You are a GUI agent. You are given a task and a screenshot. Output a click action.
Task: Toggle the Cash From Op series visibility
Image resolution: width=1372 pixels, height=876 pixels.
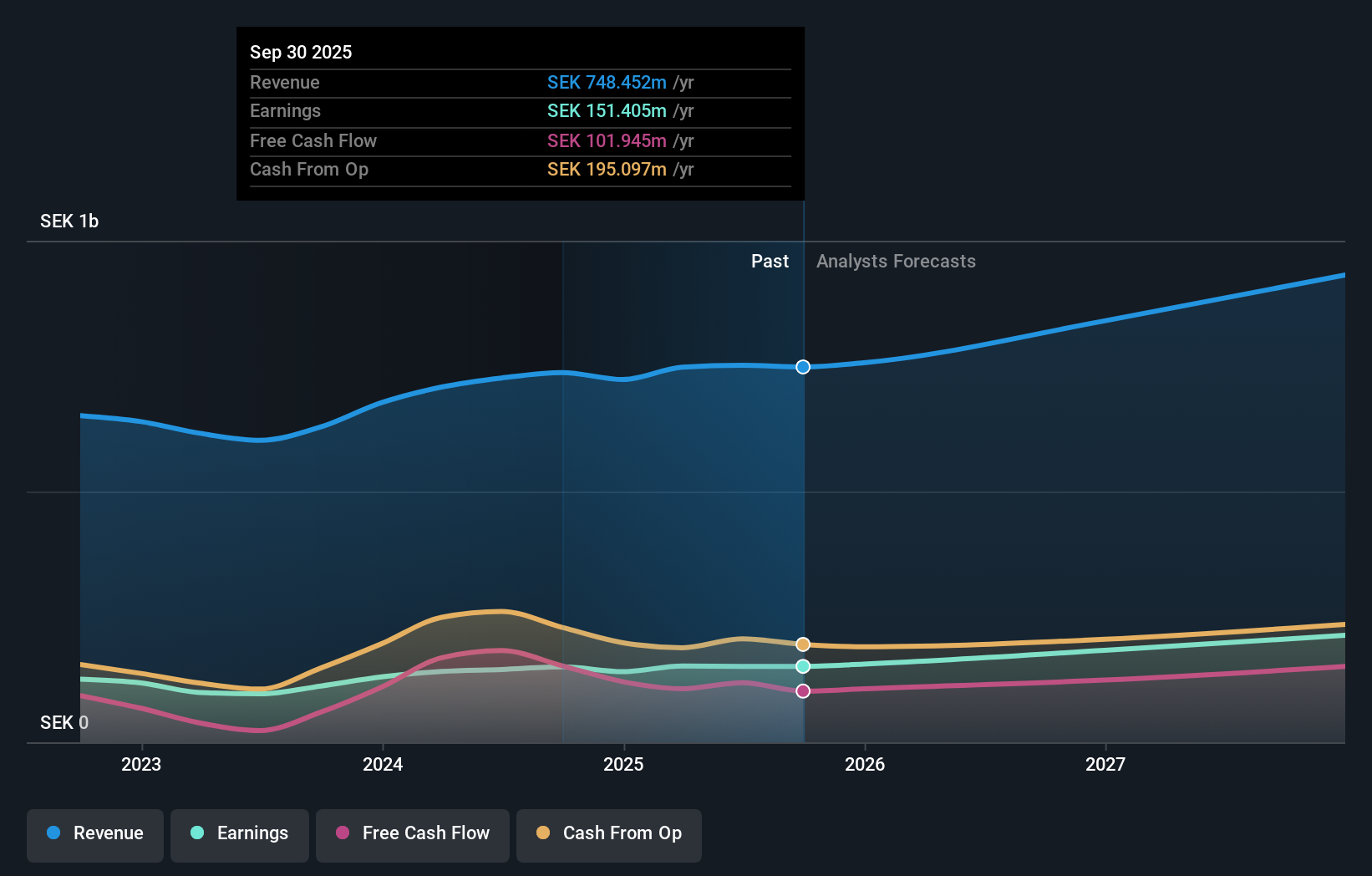609,833
